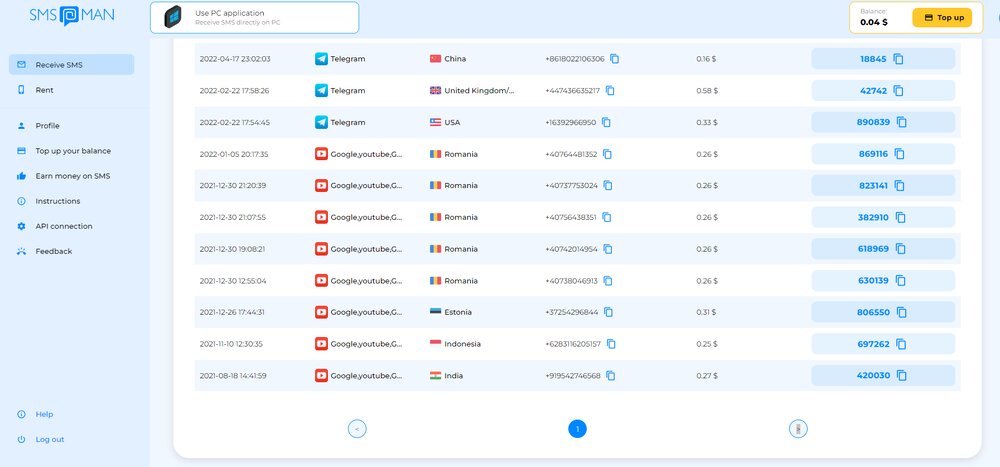This screenshot has height=467, width=1000.
Task: Copy SMS code 890839
Action: point(901,122)
